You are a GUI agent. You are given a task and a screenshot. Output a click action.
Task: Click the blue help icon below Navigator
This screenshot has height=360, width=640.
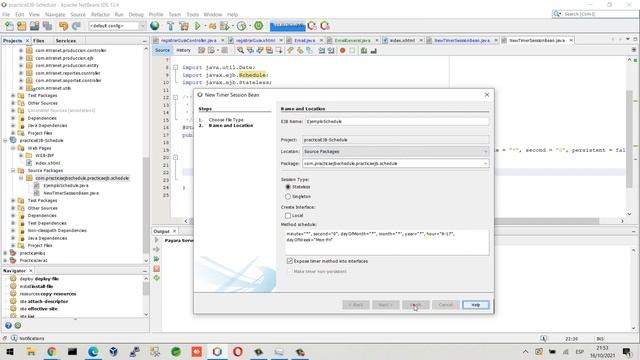coord(8,326)
